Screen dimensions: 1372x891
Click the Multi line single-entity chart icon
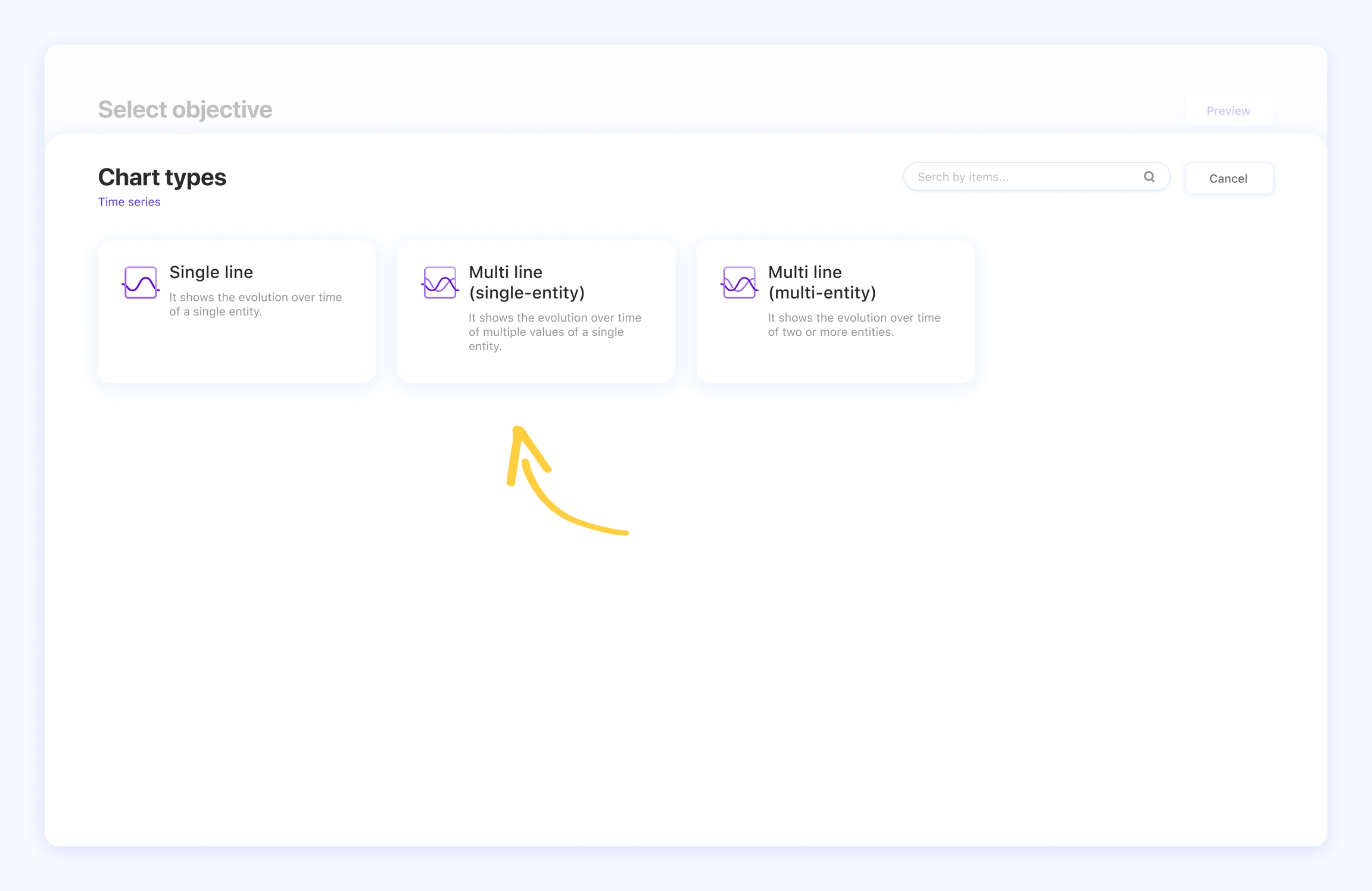pos(440,282)
